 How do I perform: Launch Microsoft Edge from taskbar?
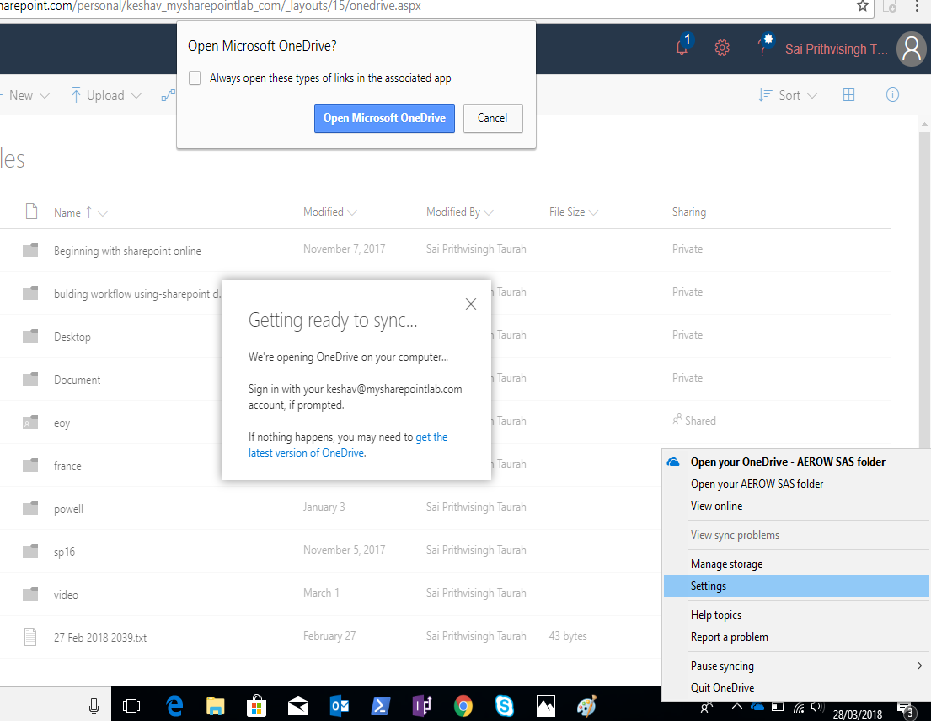click(175, 706)
